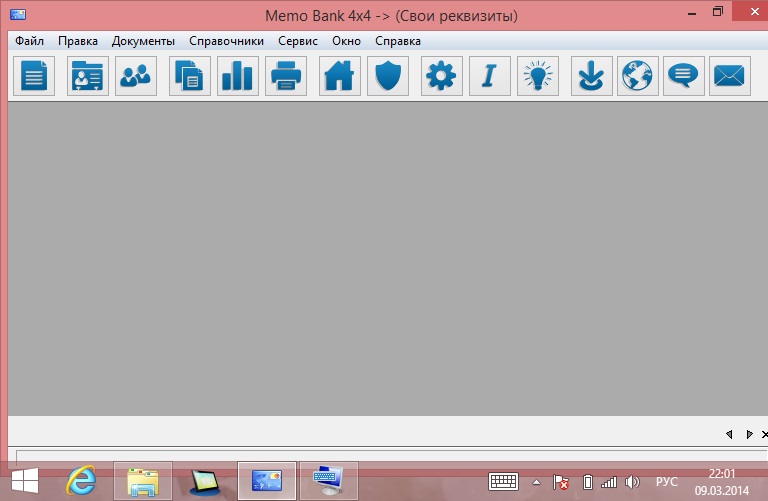Viewport: 768px width, 501px height.
Task: Click the italic I info icon
Action: (490, 76)
